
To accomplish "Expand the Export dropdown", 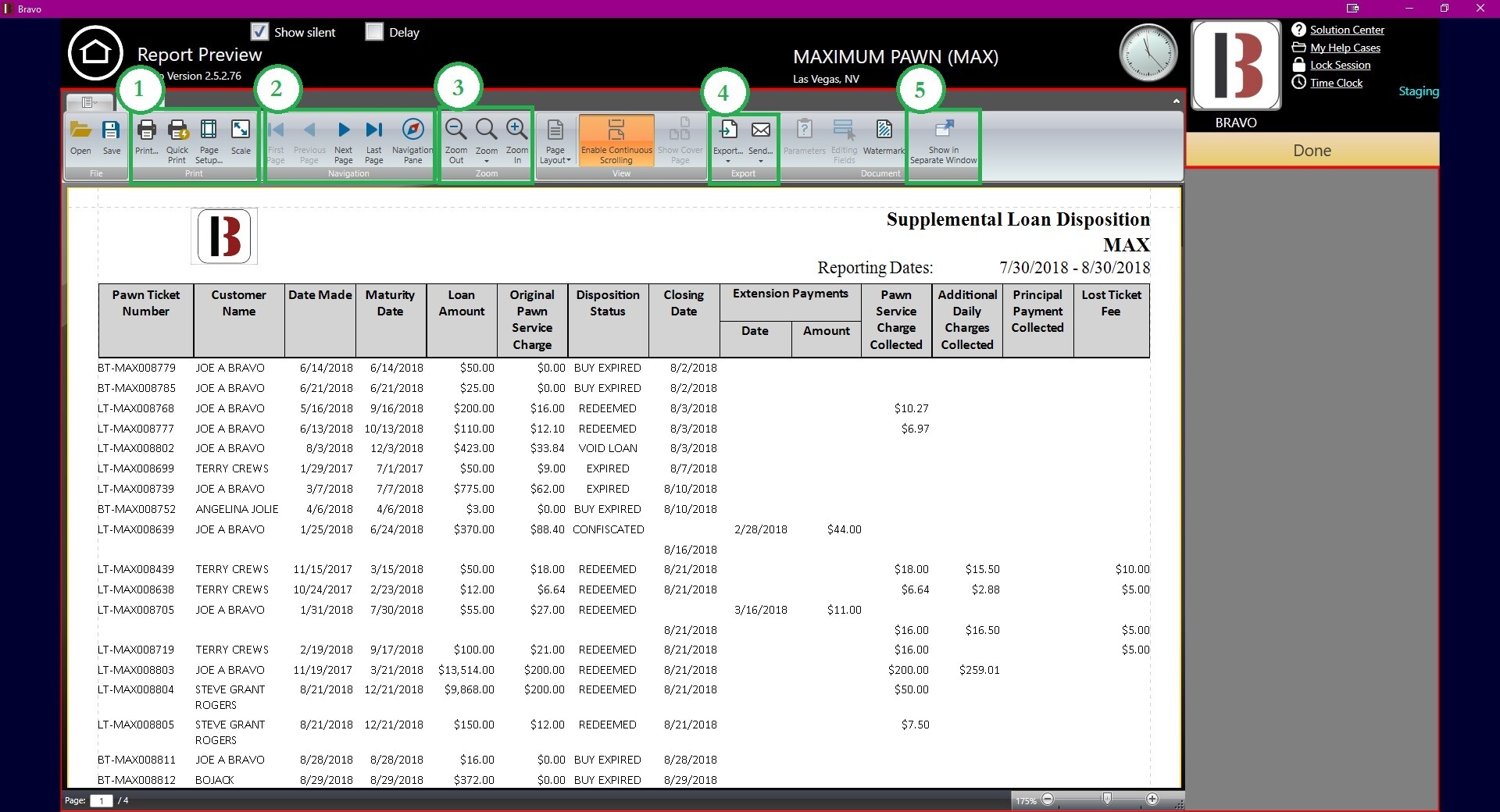I will [727, 160].
